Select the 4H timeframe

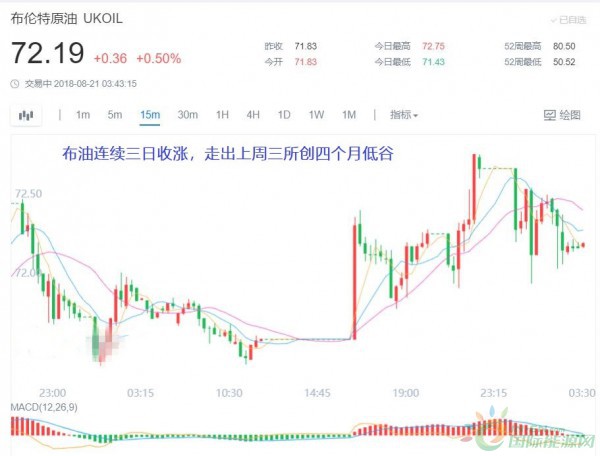[x=253, y=115]
